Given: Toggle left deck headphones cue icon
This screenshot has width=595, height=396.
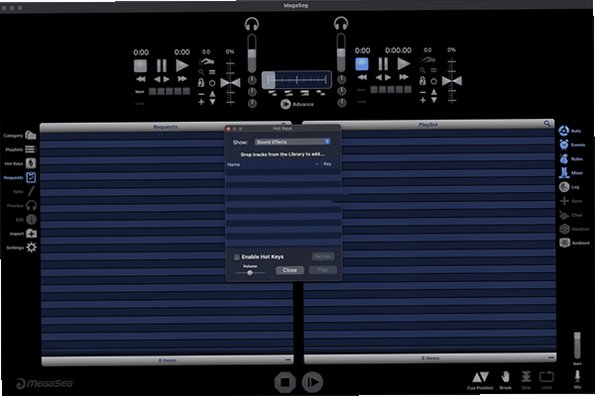Looking at the screenshot, I should [252, 24].
